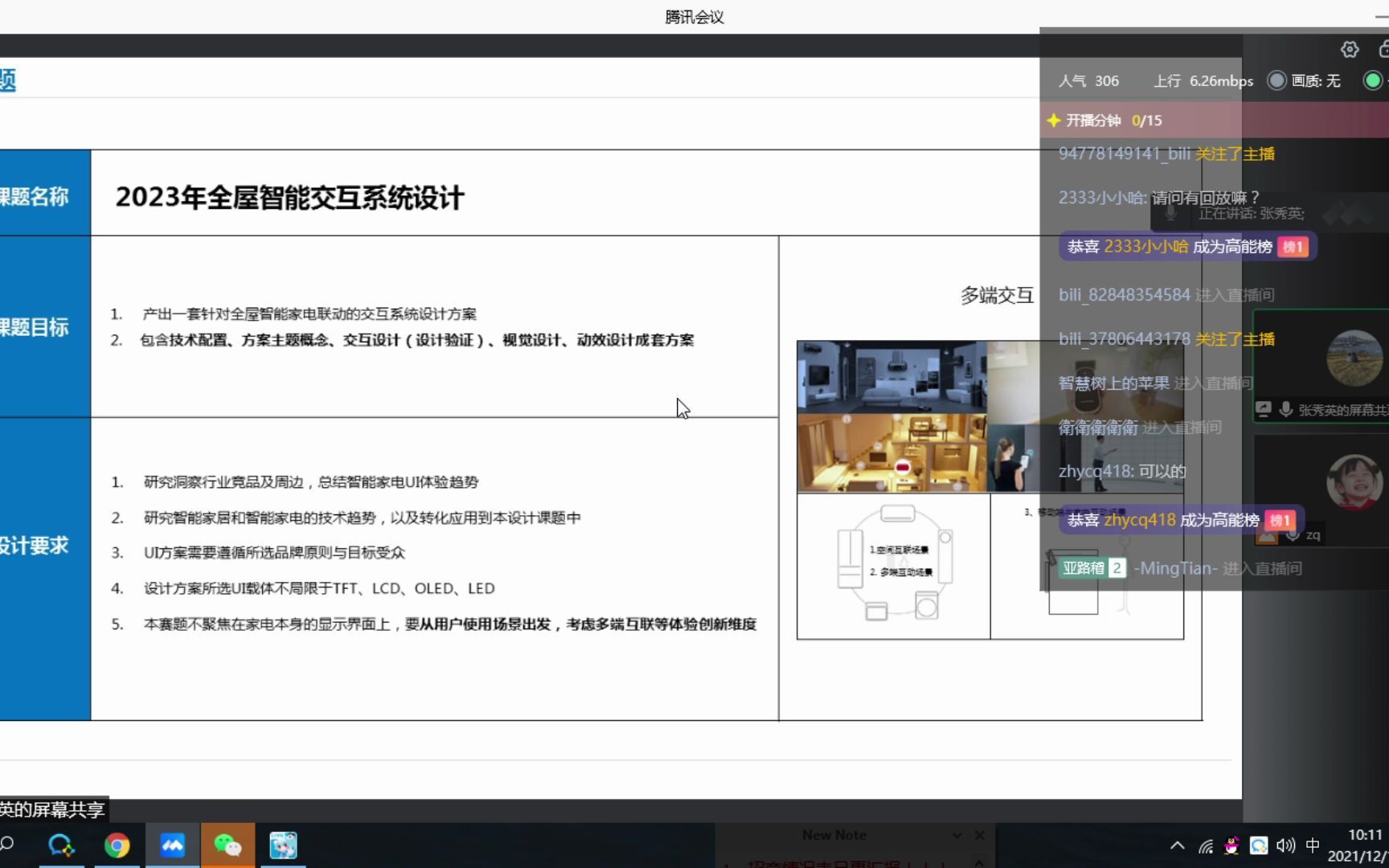Expand New Note panel with up chevron
The image size is (1389, 868).
click(979, 862)
